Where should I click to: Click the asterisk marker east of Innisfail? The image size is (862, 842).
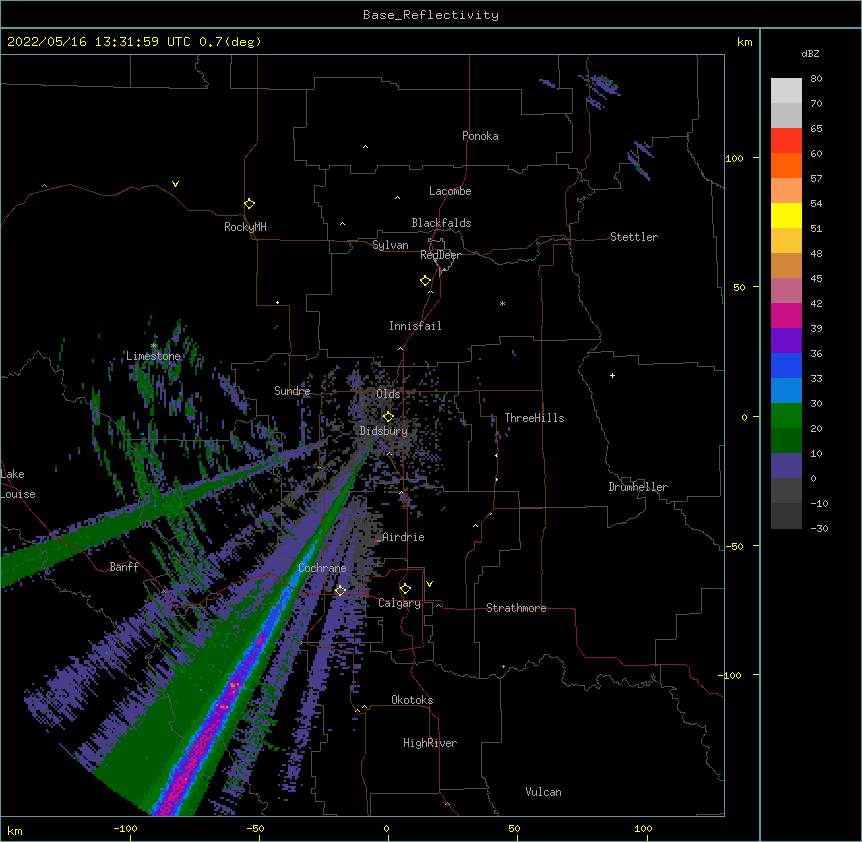[x=502, y=303]
